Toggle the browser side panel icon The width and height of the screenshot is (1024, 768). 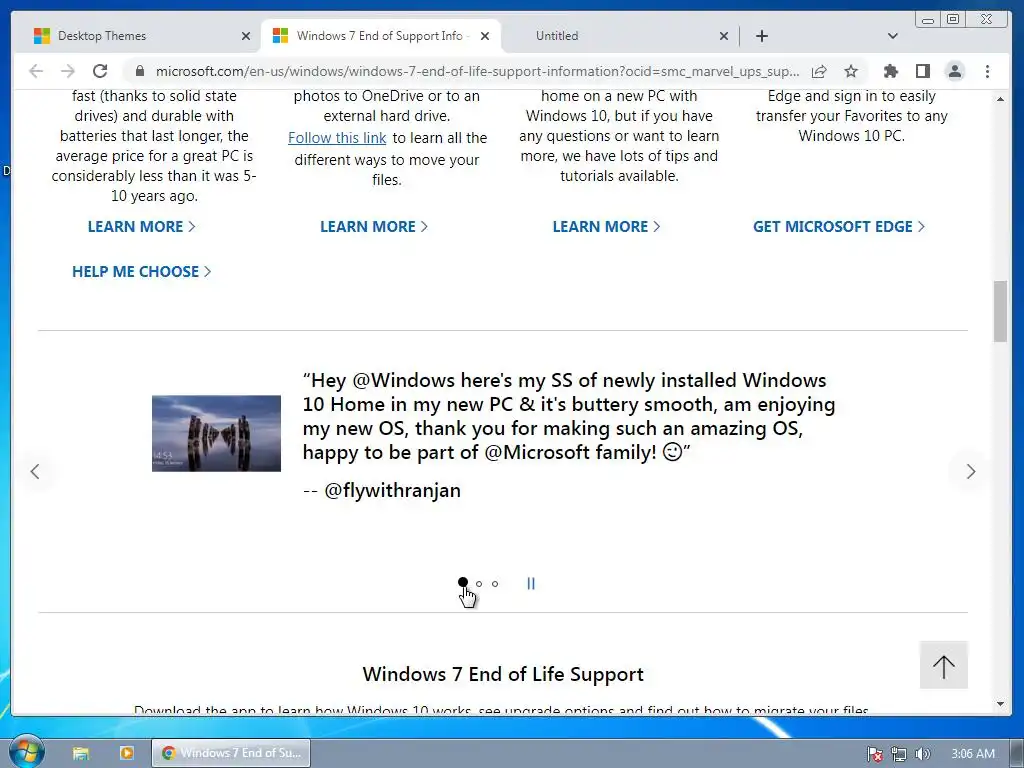923,71
